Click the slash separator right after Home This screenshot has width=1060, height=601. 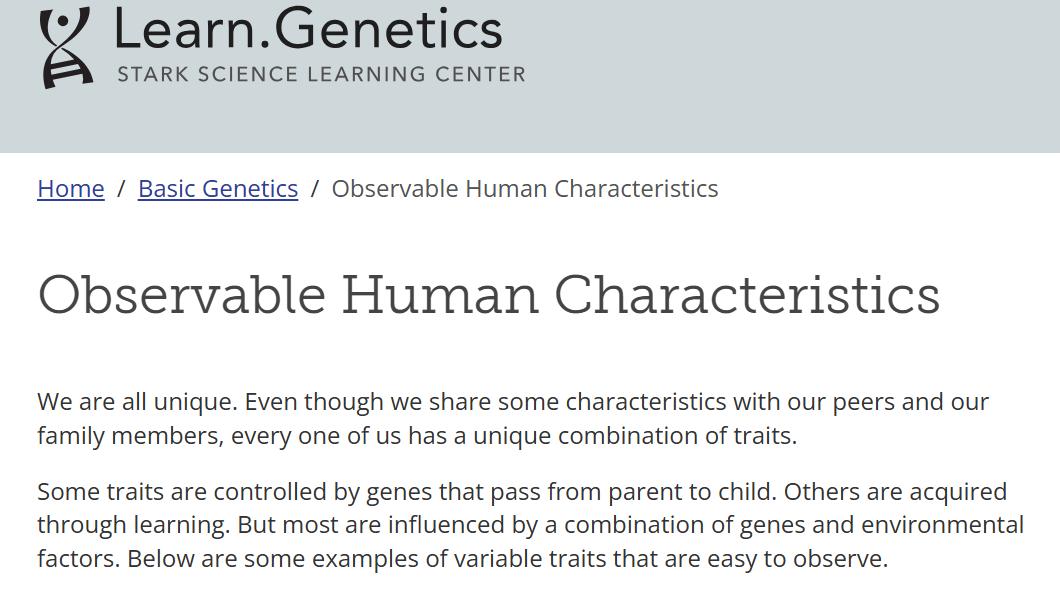point(121,189)
